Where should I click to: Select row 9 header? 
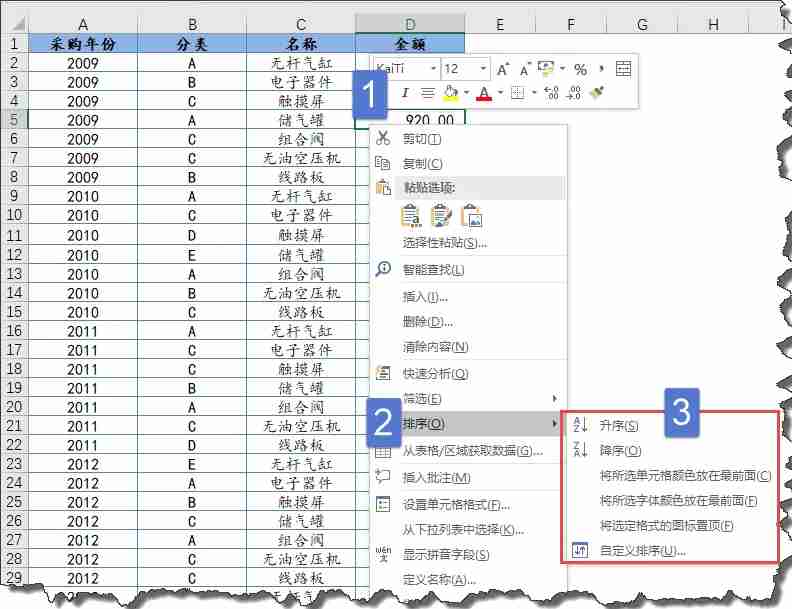[14, 195]
